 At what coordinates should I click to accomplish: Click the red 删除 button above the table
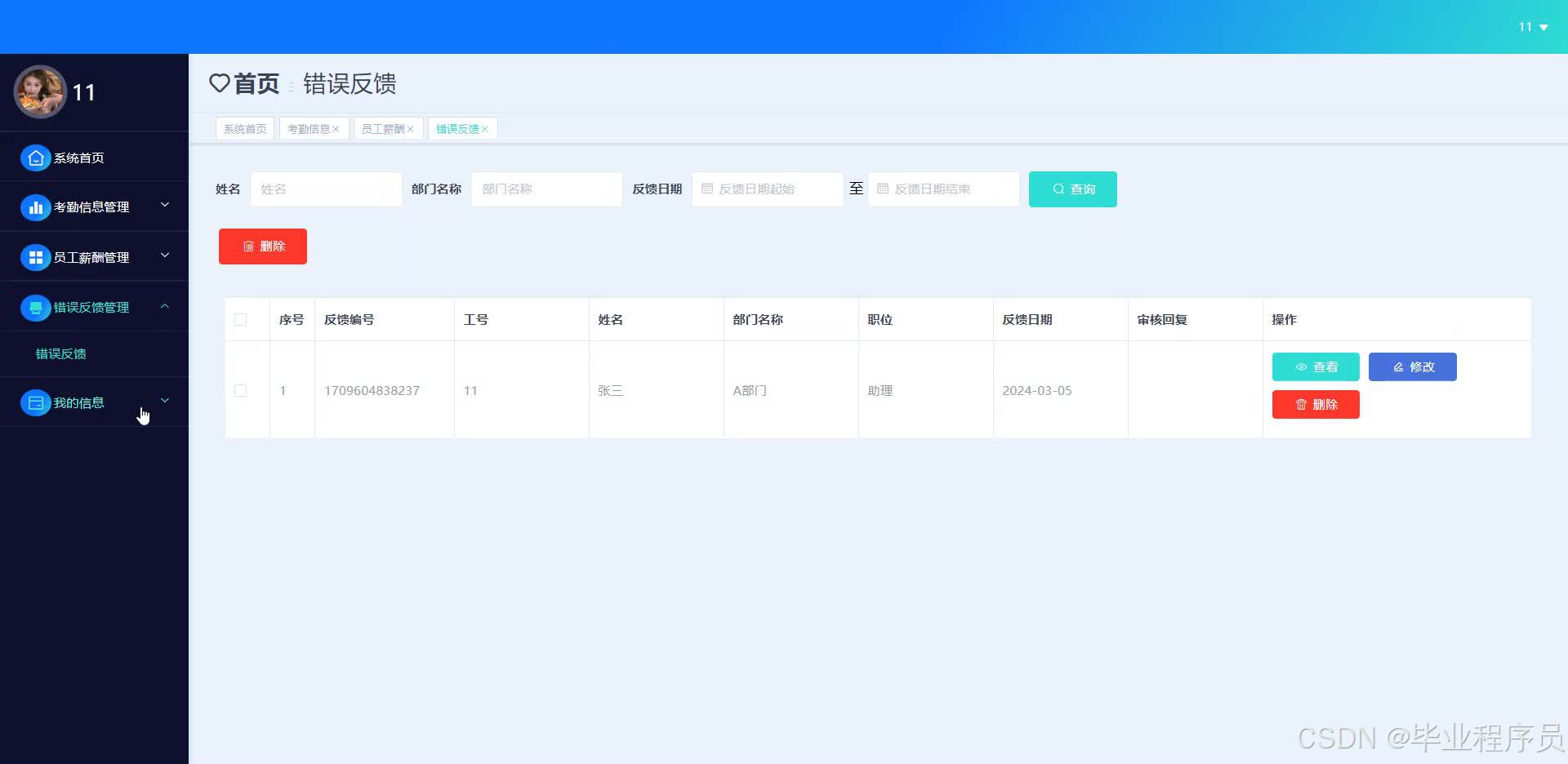point(262,246)
